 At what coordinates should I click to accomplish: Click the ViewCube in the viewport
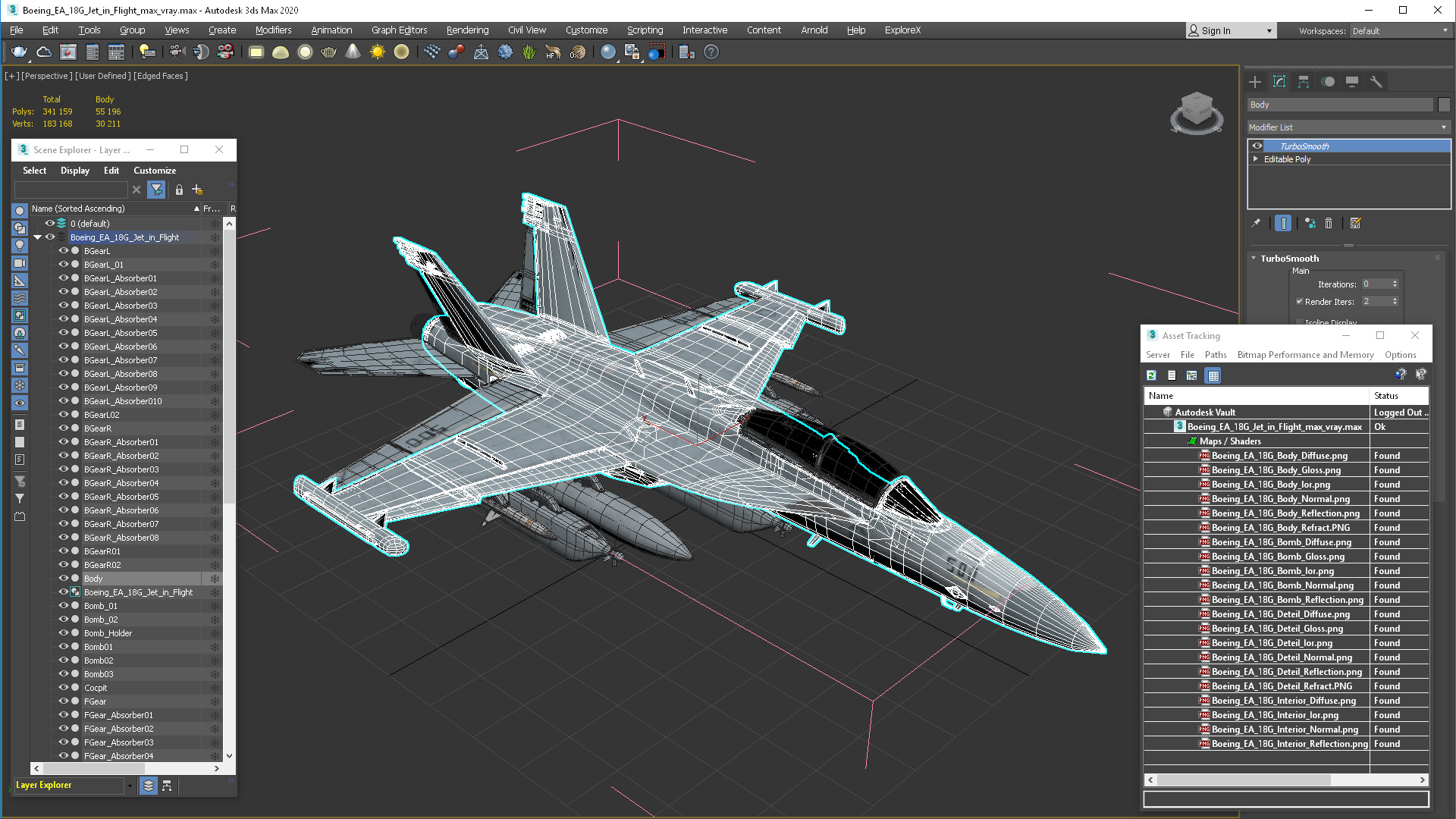(x=1197, y=112)
